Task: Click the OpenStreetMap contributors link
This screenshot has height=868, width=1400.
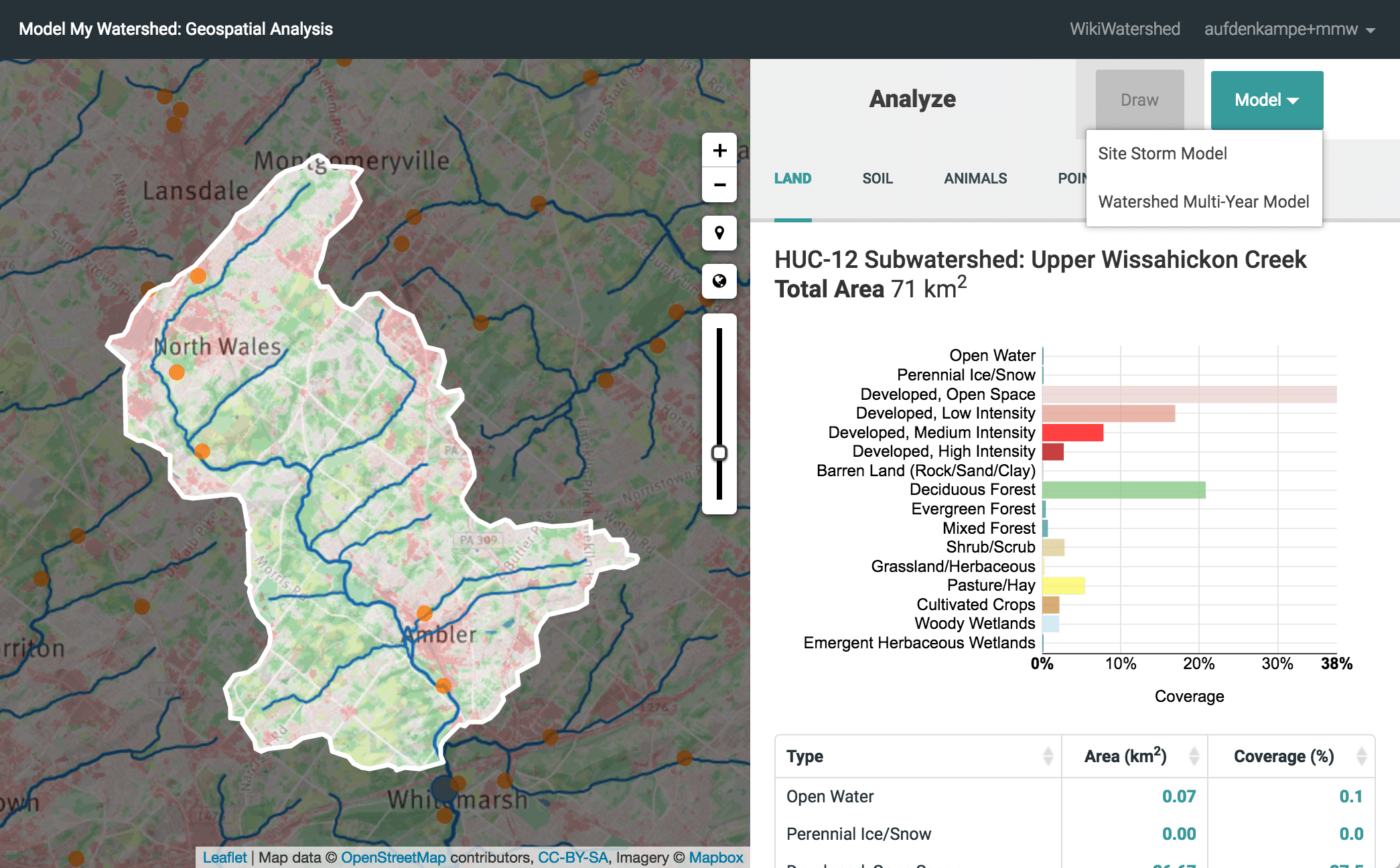Action: (393, 857)
